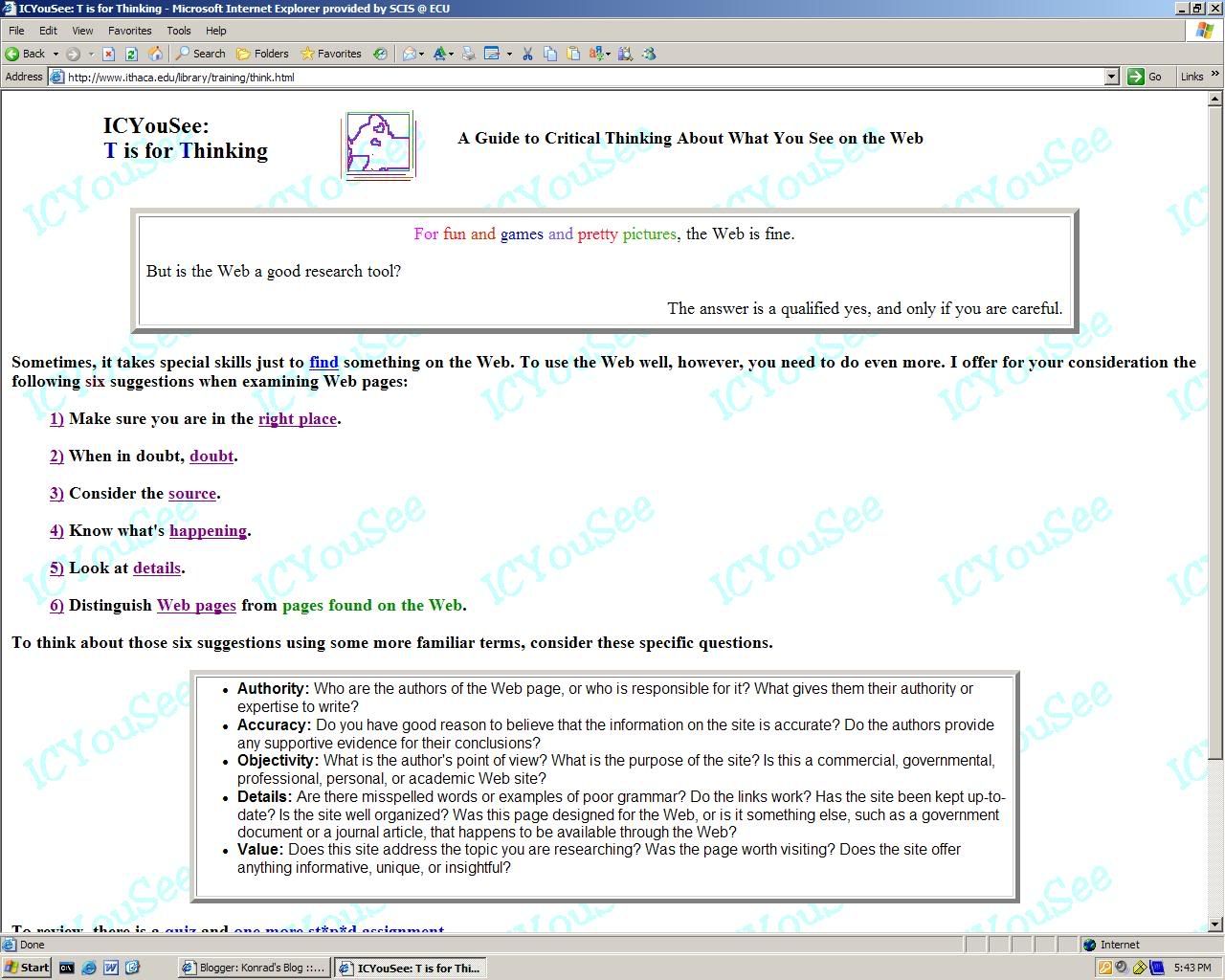1225x980 pixels.
Task: Click the Messenger toolbar icon
Action: click(x=649, y=54)
